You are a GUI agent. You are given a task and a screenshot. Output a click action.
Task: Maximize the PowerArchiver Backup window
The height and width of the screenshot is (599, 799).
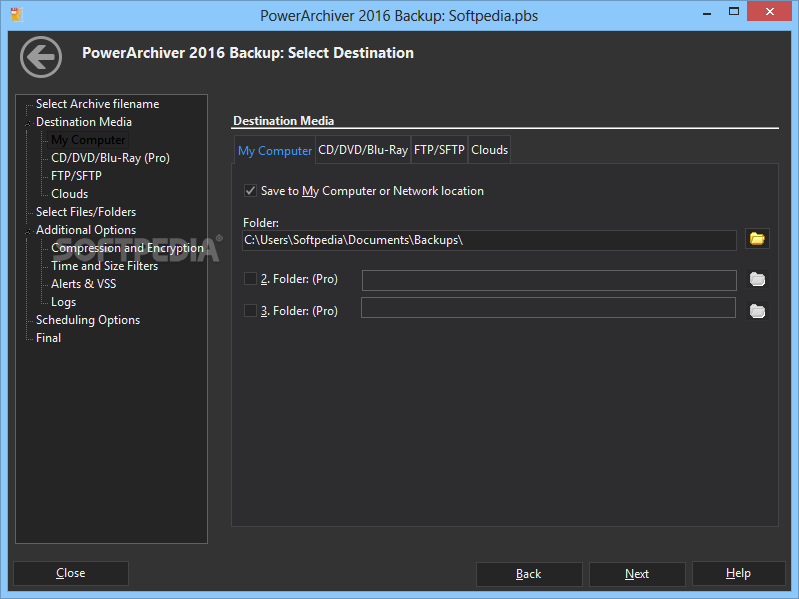734,12
